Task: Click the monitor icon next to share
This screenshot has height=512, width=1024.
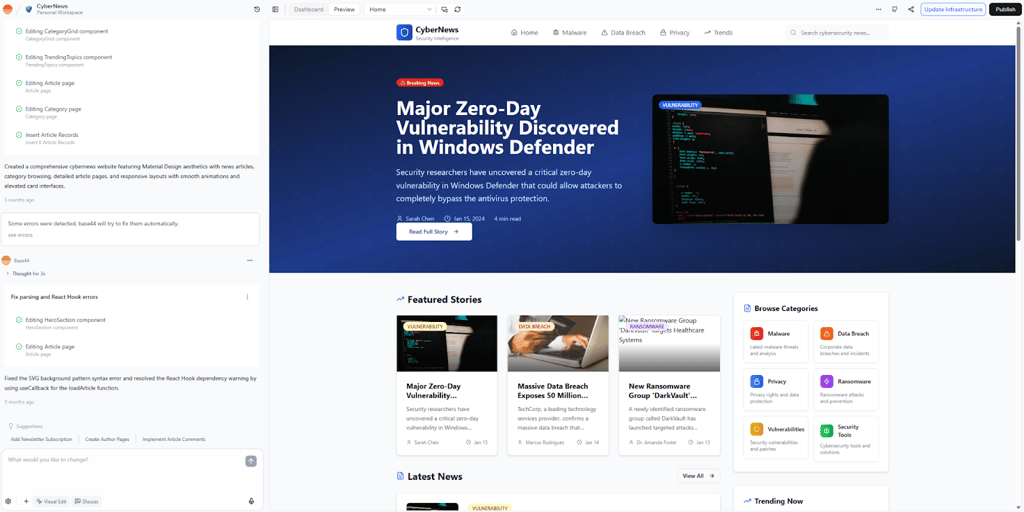Action: (x=895, y=9)
